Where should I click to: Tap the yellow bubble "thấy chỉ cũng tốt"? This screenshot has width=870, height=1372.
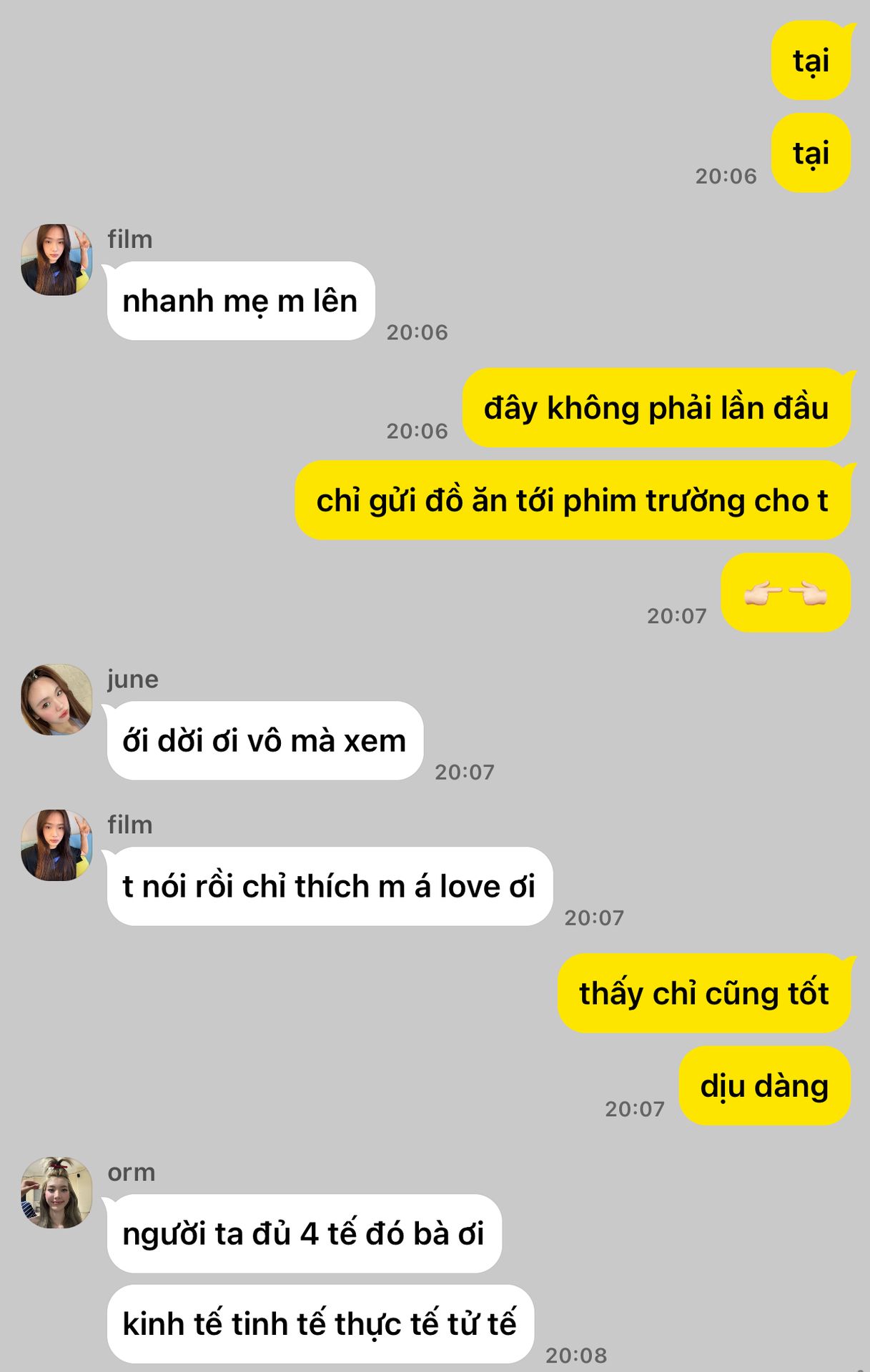coord(704,993)
